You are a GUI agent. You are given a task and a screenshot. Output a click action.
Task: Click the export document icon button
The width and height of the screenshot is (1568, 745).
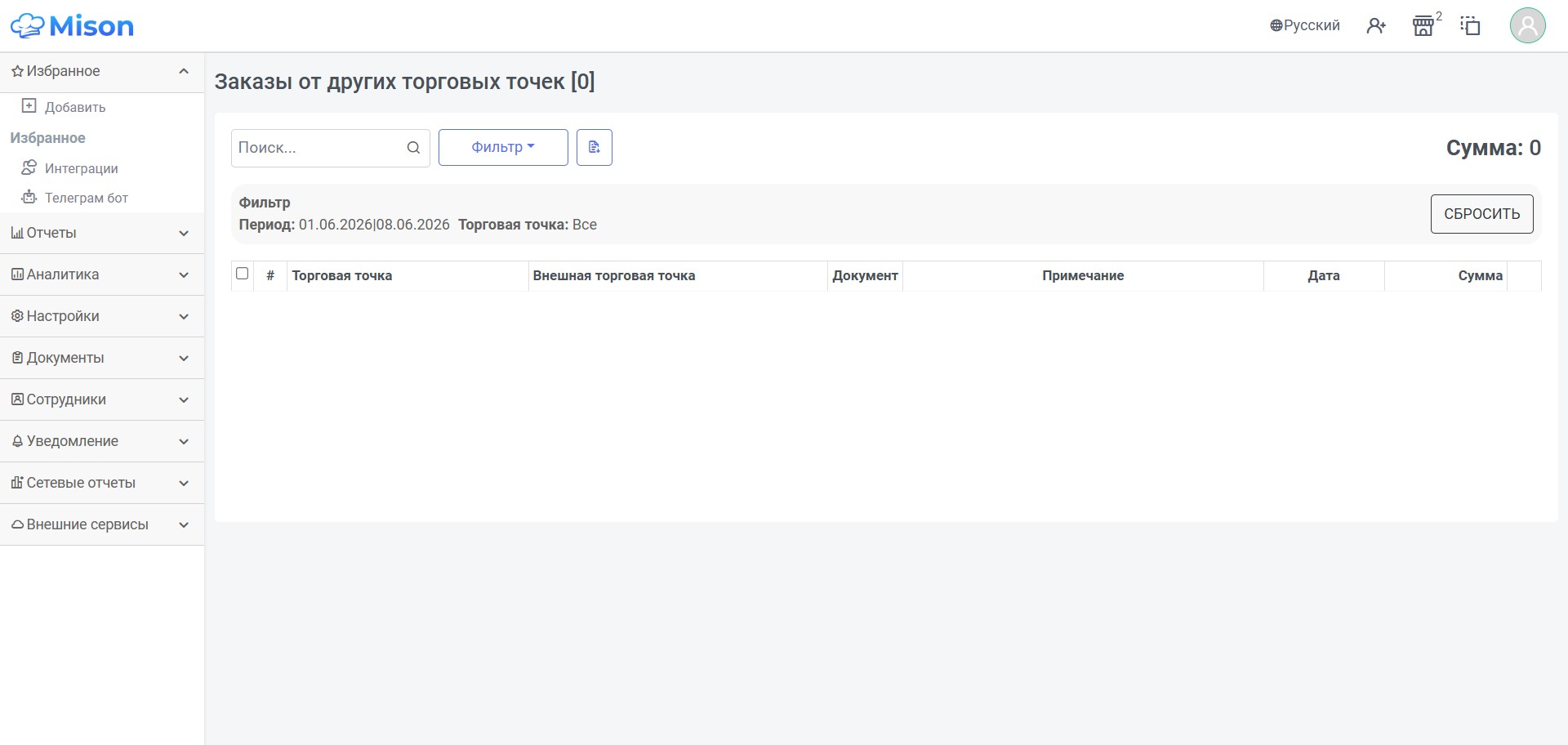[x=595, y=147]
